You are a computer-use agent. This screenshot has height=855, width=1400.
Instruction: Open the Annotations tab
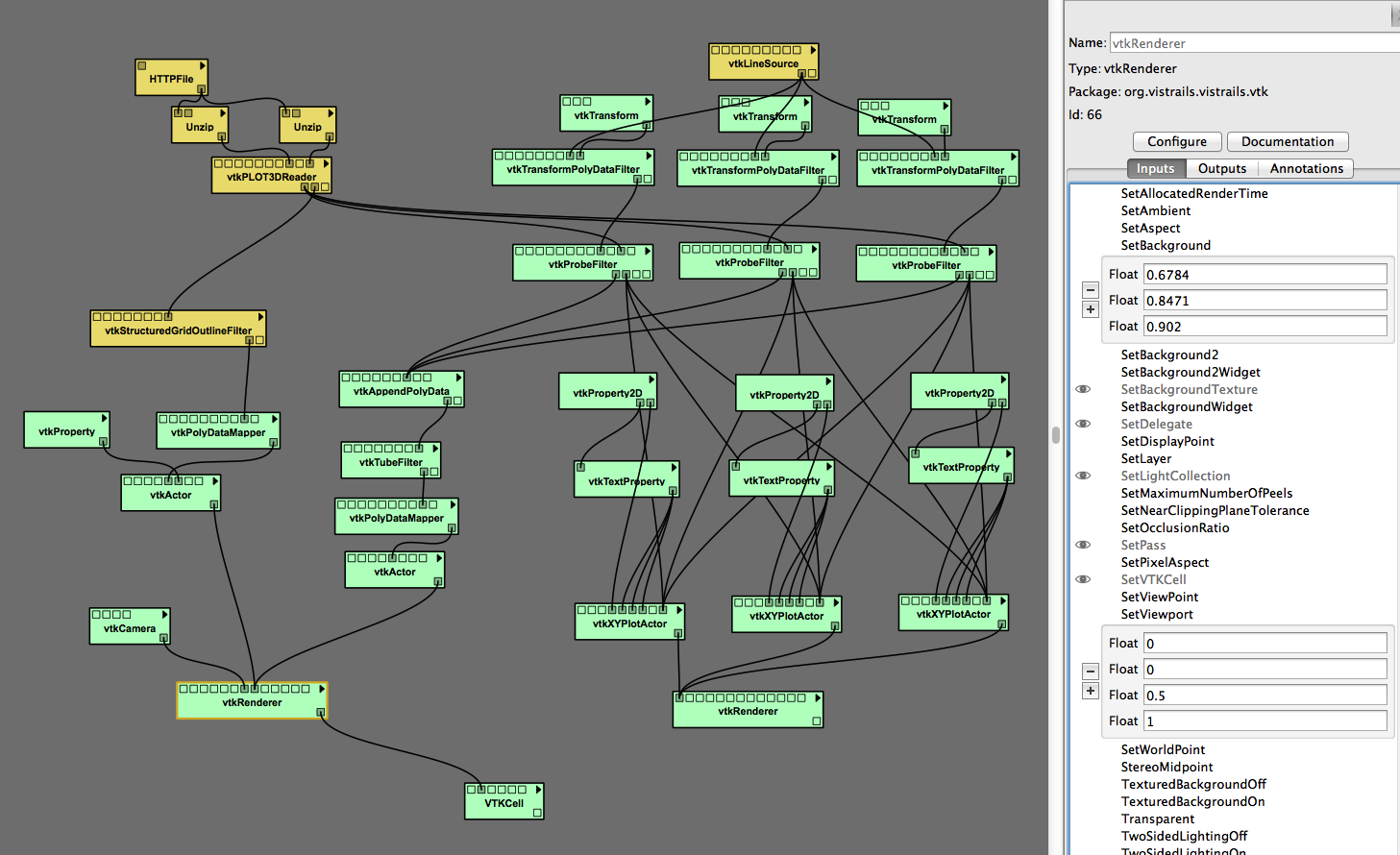tap(1306, 168)
